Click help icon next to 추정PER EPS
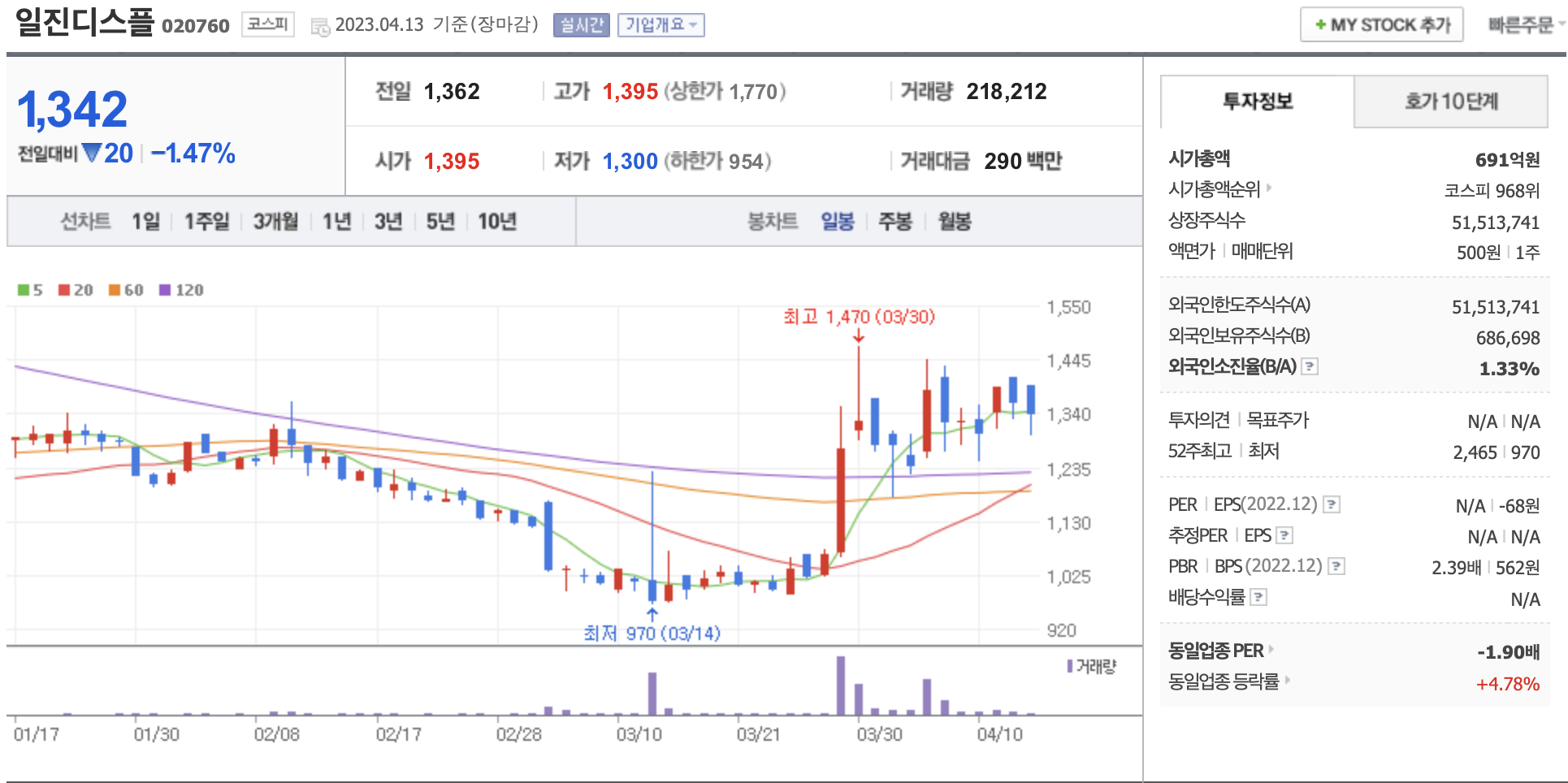This screenshot has height=783, width=1568. pos(1284,535)
